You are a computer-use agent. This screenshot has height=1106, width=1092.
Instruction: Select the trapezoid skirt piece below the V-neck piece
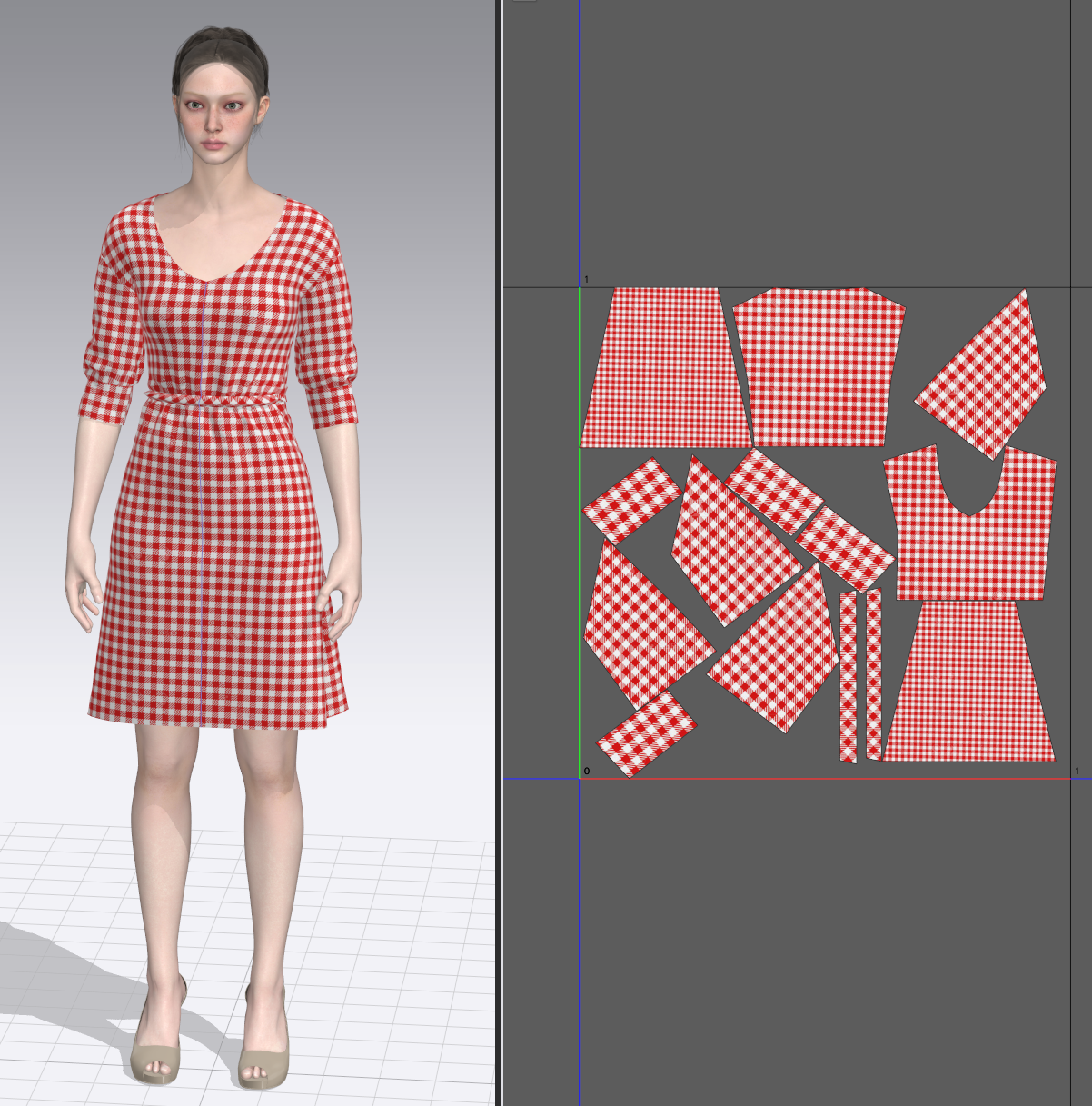pos(969,681)
